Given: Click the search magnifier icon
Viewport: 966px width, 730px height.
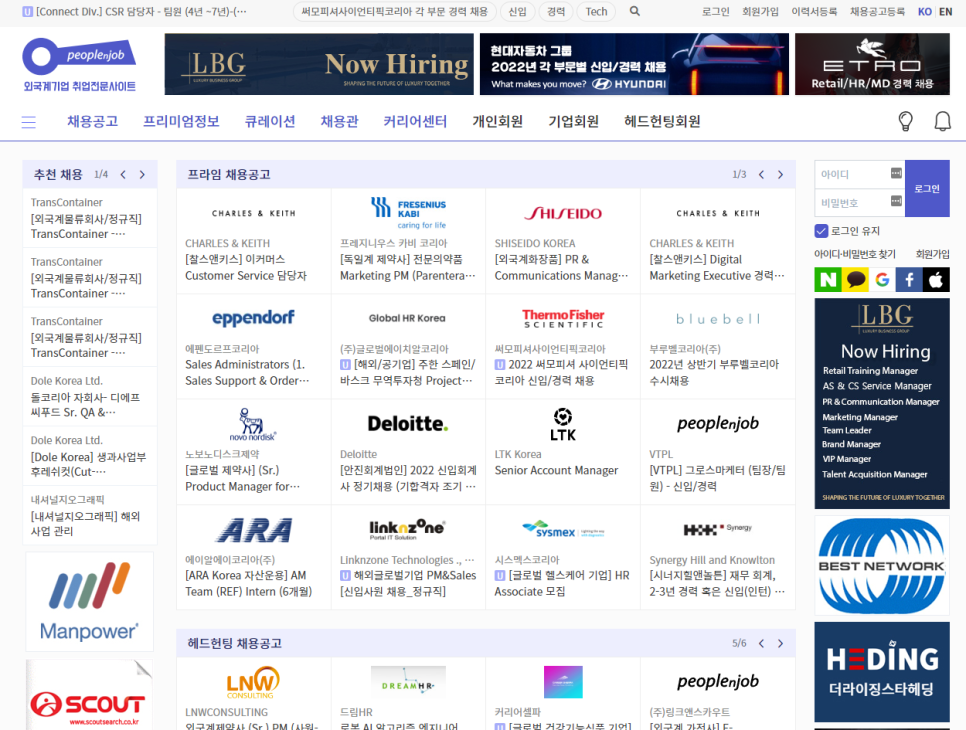Looking at the screenshot, I should (635, 11).
